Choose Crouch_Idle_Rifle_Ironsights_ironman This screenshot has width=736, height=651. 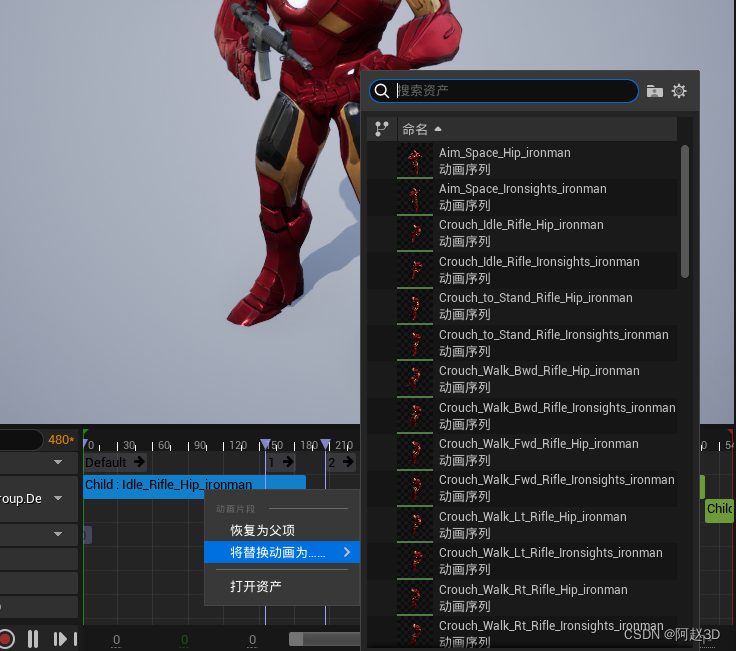[522, 270]
